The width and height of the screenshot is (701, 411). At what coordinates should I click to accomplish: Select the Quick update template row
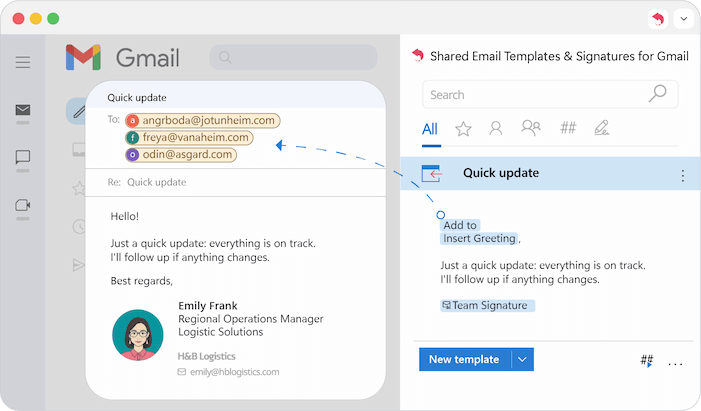coord(550,174)
